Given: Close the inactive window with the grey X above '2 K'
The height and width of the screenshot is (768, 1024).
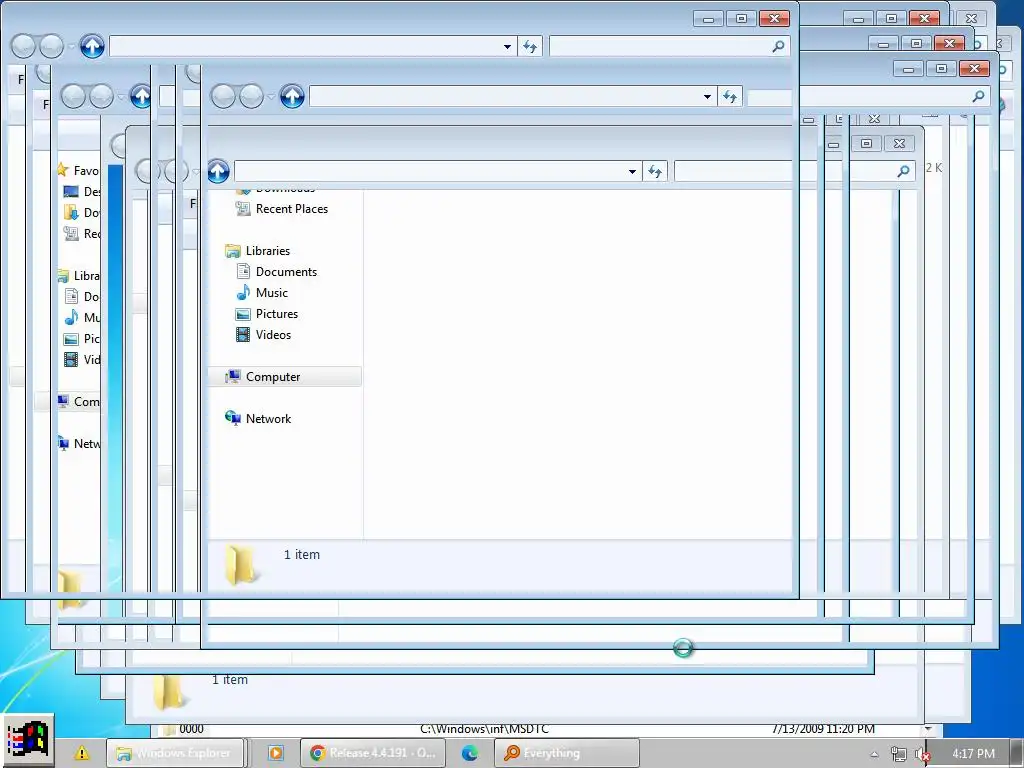Looking at the screenshot, I should coord(899,143).
